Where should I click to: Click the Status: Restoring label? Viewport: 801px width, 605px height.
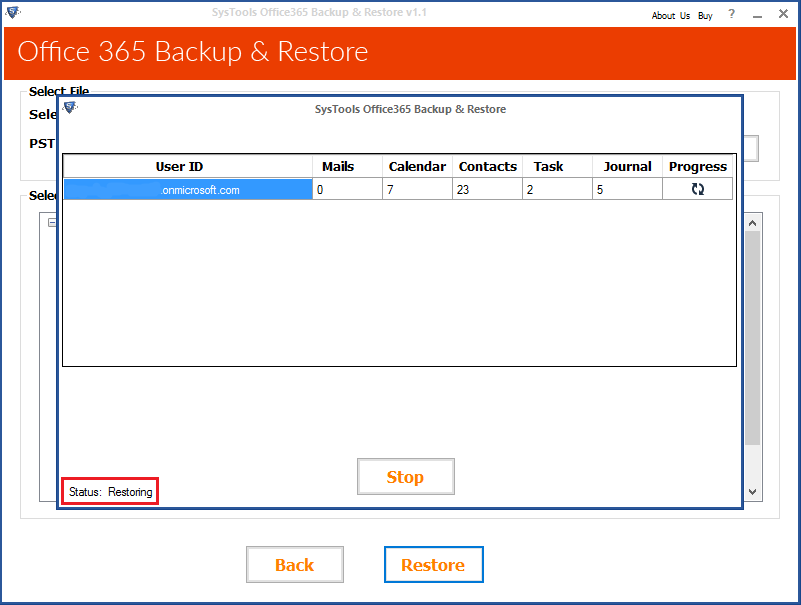click(x=110, y=492)
